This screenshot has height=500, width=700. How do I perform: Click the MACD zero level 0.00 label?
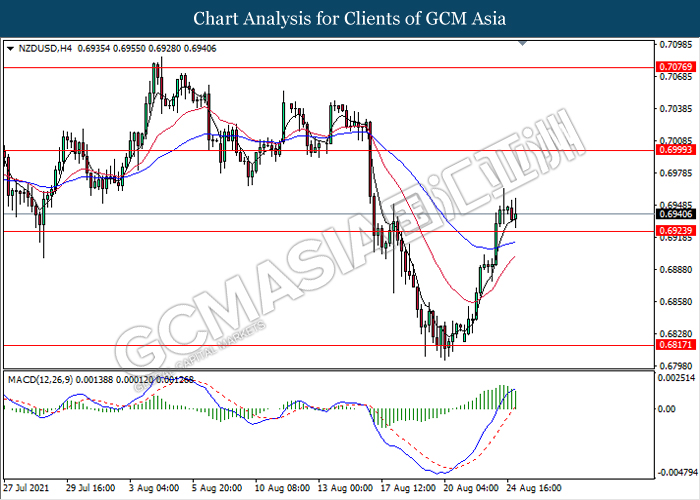(x=667, y=409)
